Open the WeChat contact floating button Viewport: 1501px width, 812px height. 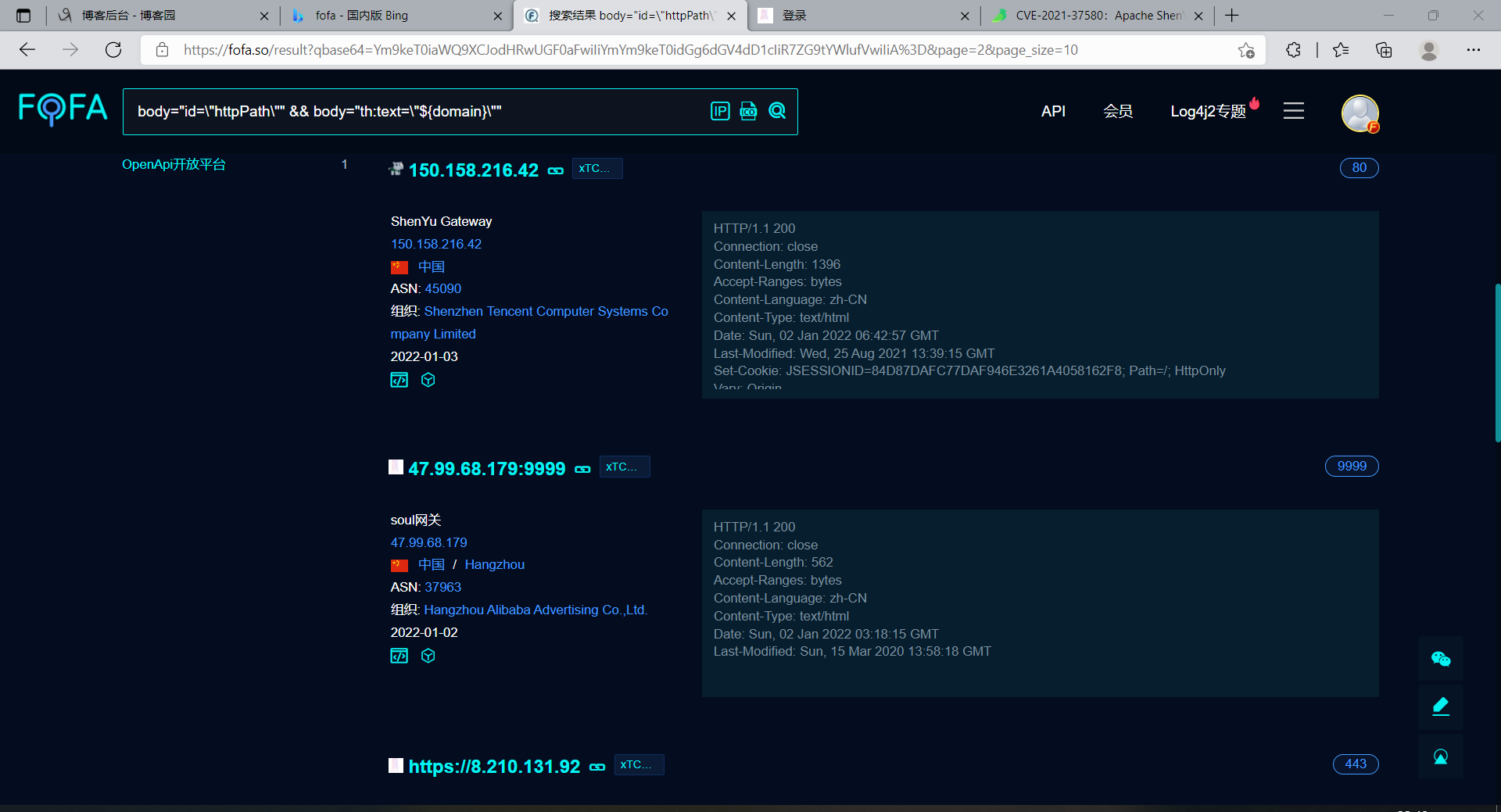click(x=1441, y=659)
